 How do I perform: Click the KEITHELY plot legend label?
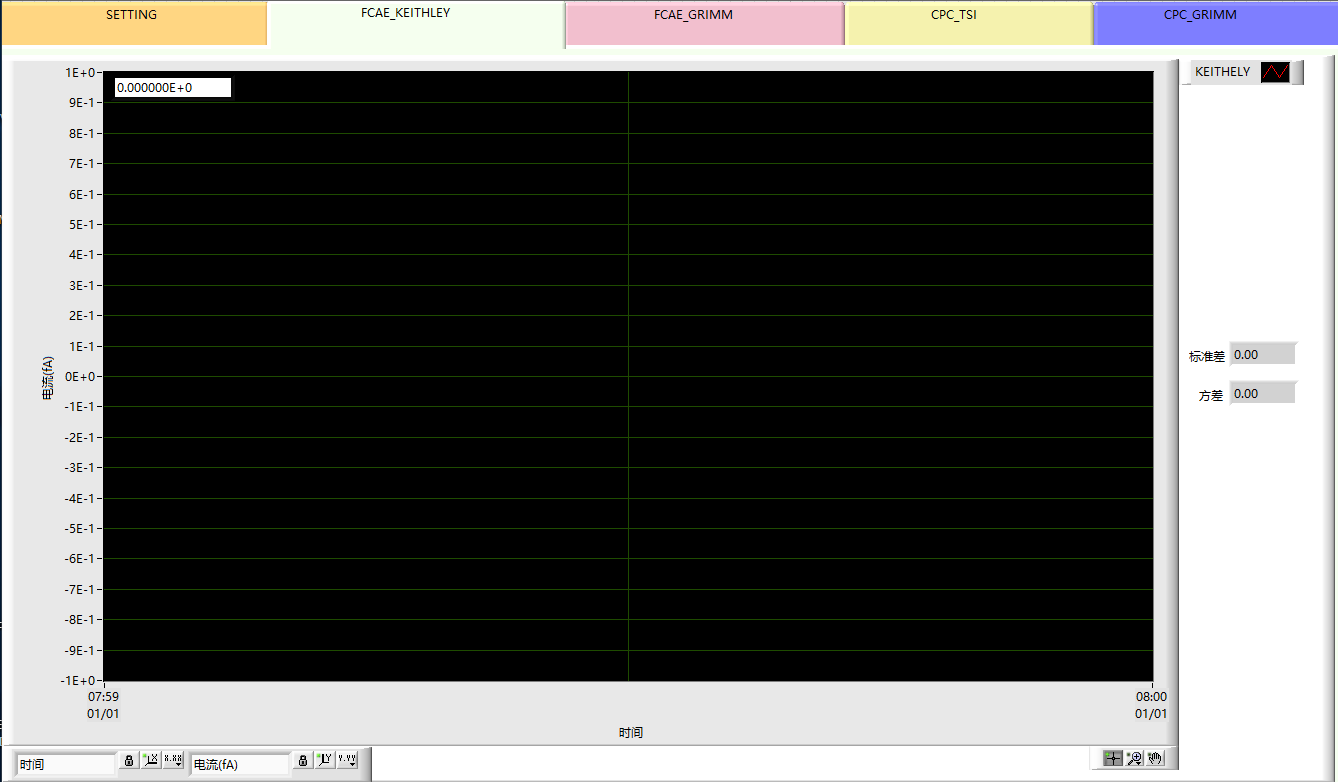1222,72
